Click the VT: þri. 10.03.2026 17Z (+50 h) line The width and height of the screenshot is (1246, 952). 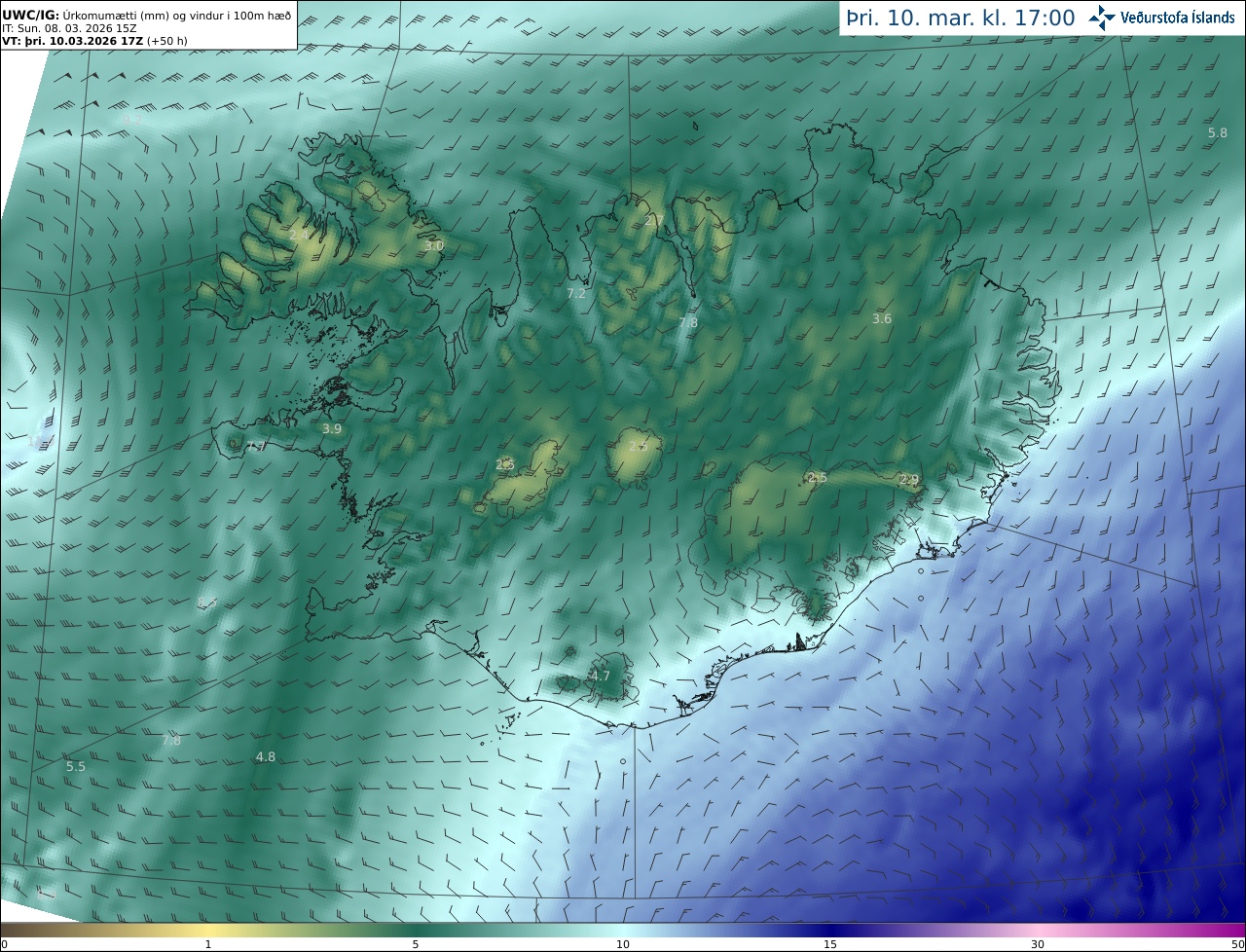tap(94, 41)
